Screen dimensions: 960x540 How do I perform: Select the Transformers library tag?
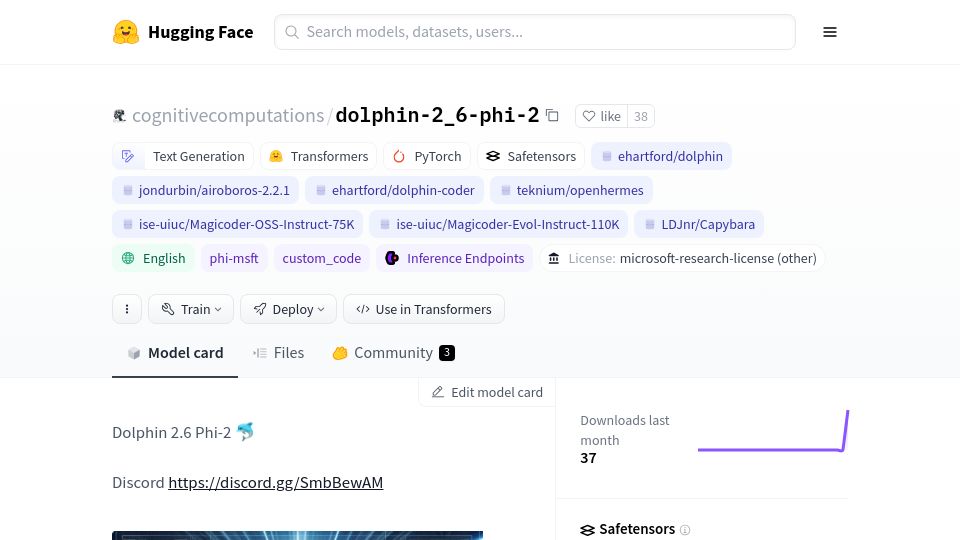point(318,156)
